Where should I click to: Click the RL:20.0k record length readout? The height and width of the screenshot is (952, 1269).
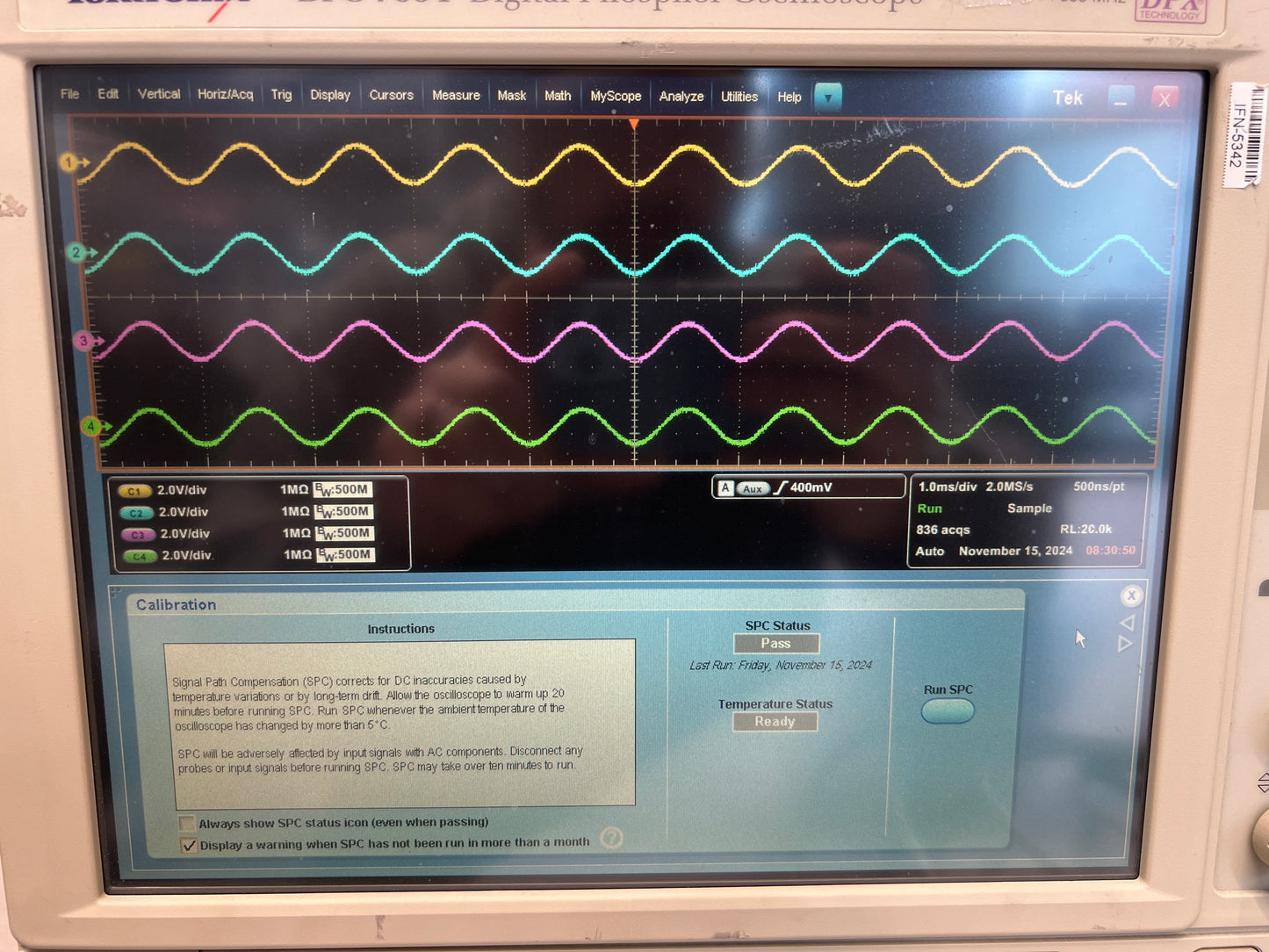click(x=1085, y=530)
